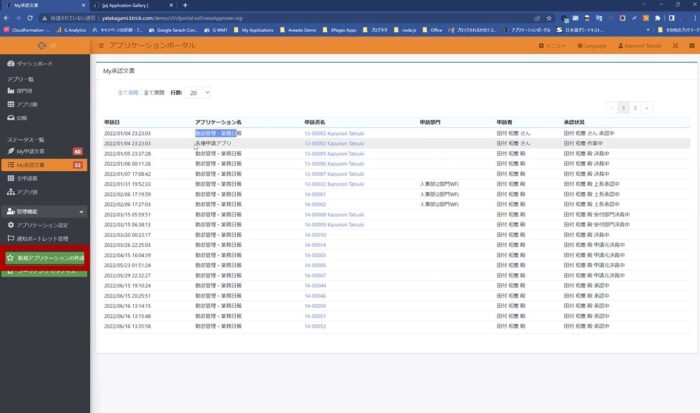Open the Office bookmark folder
This screenshot has height=413, width=700.
(x=432, y=30)
